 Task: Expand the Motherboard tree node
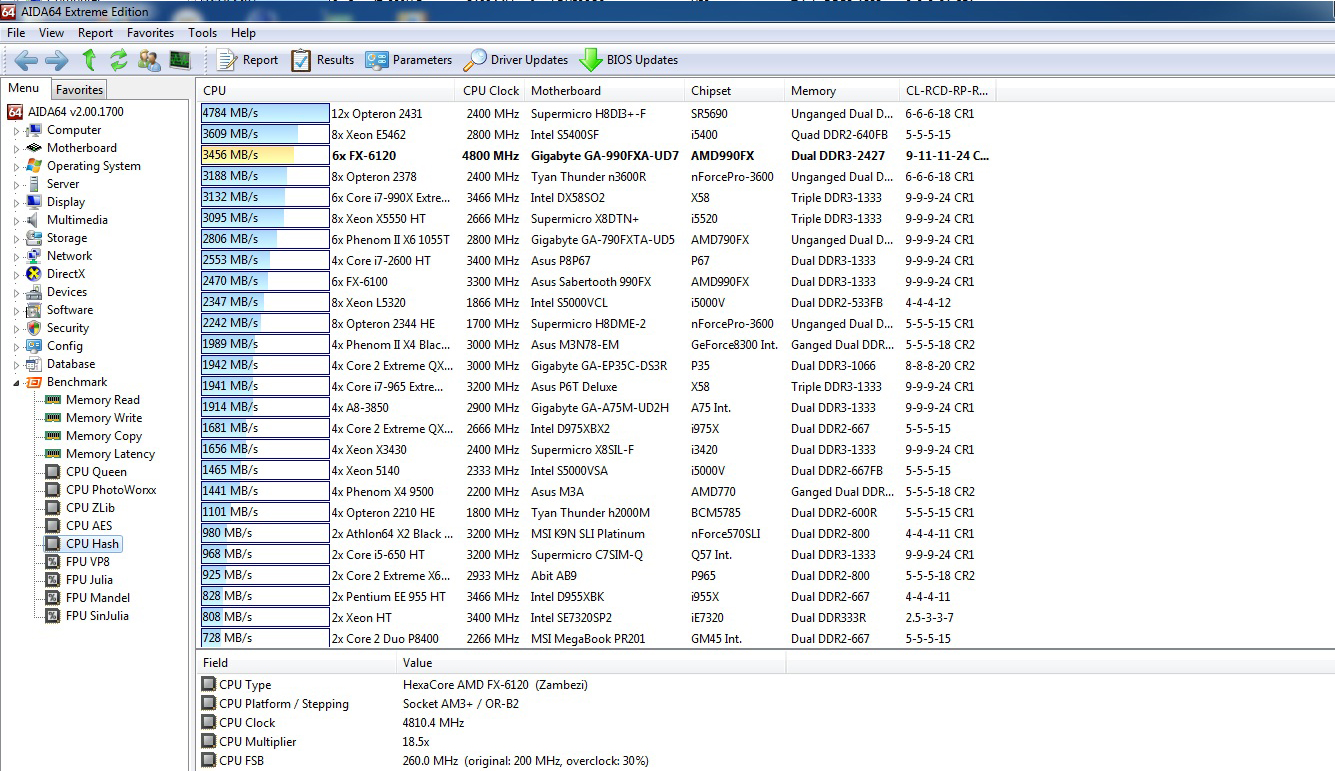click(x=16, y=148)
